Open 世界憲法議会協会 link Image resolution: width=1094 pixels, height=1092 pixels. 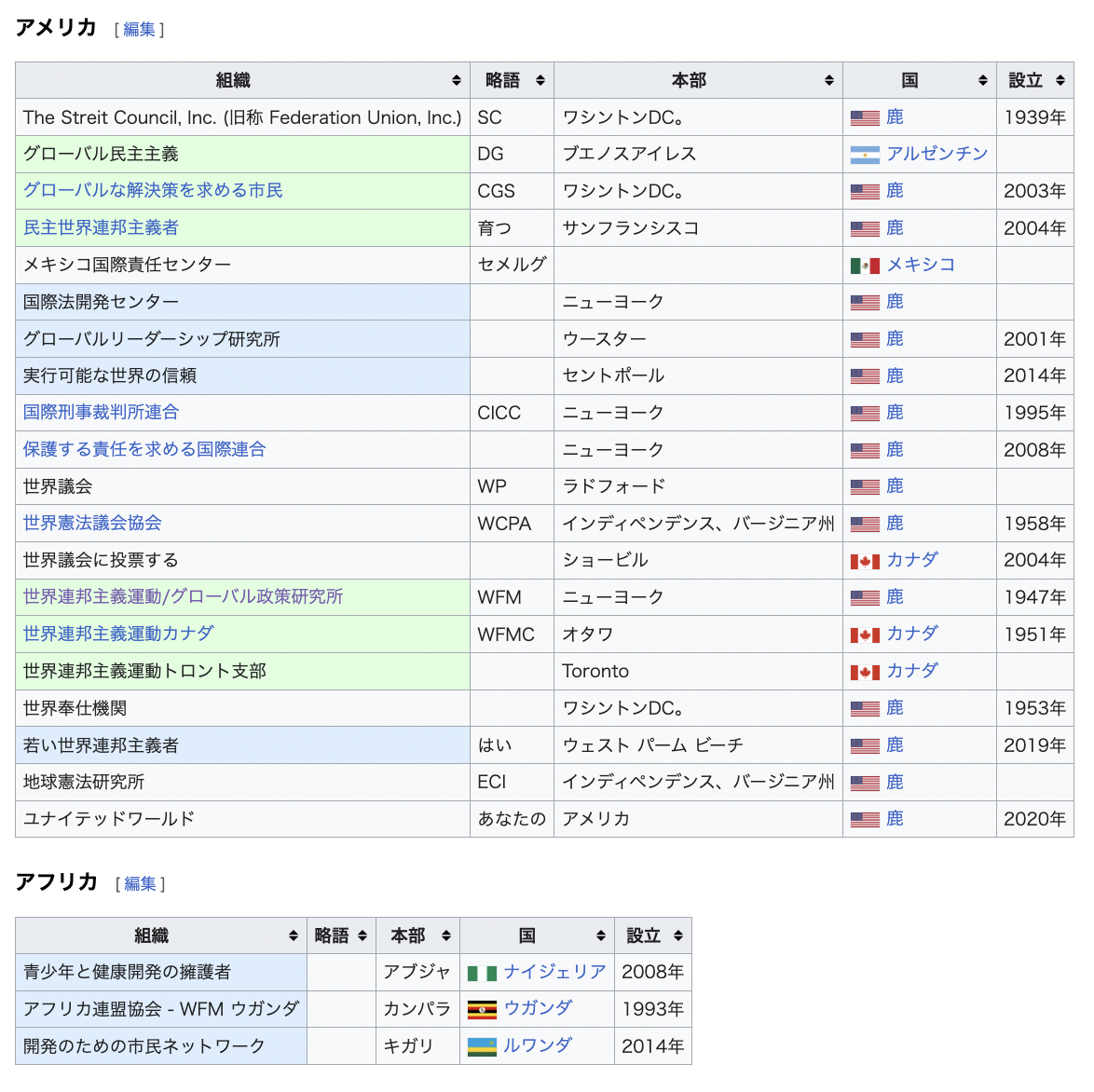coord(92,523)
